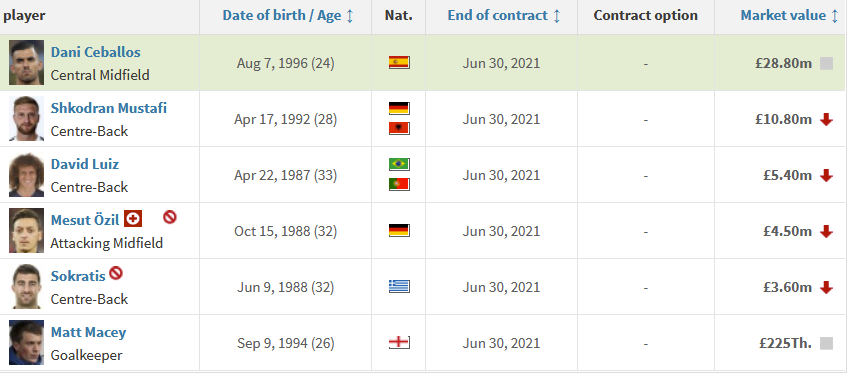The height and width of the screenshot is (373, 847).
Task: Sort players by Market value header
Action: coord(789,16)
